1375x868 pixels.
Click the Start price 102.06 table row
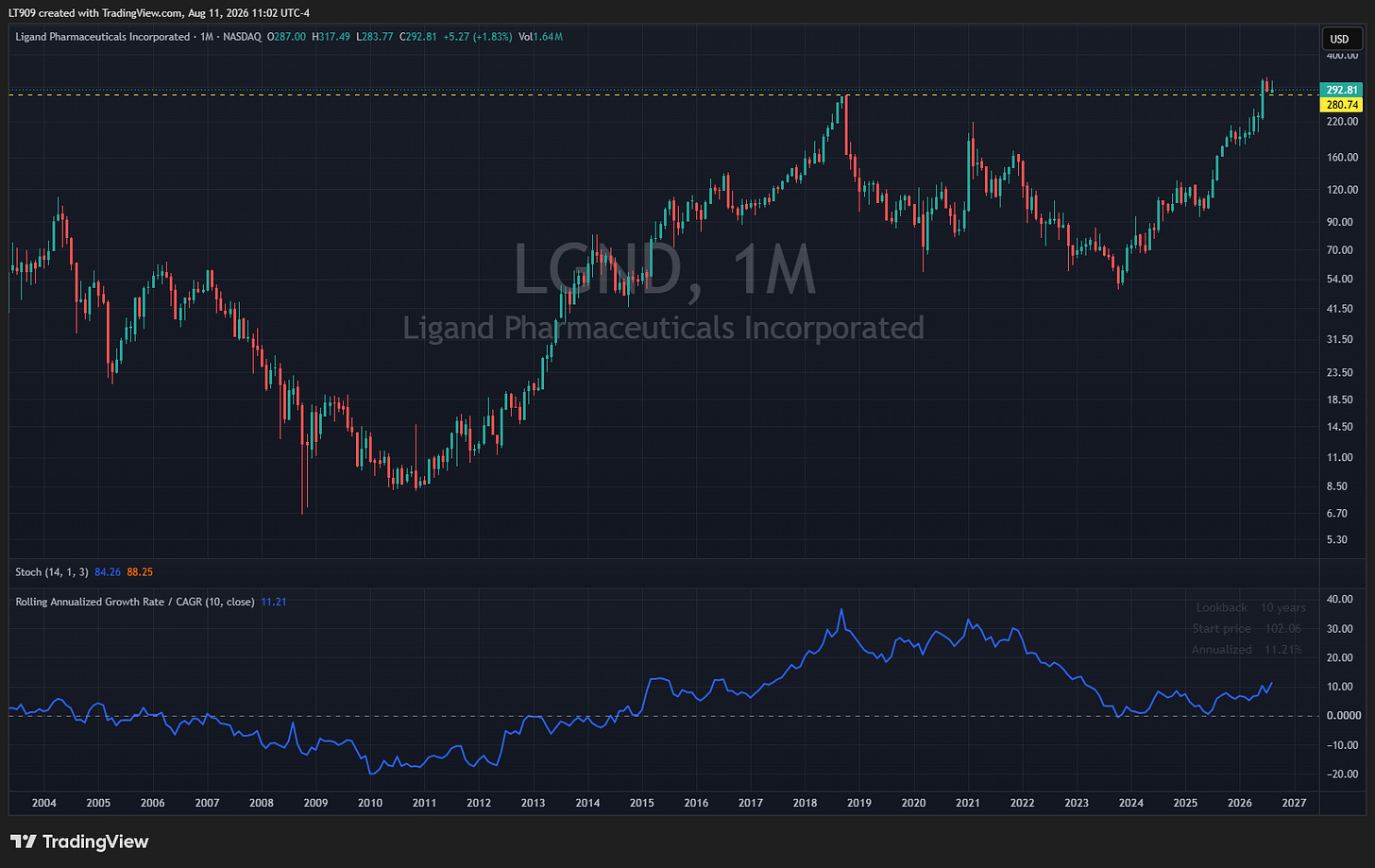tap(1247, 629)
